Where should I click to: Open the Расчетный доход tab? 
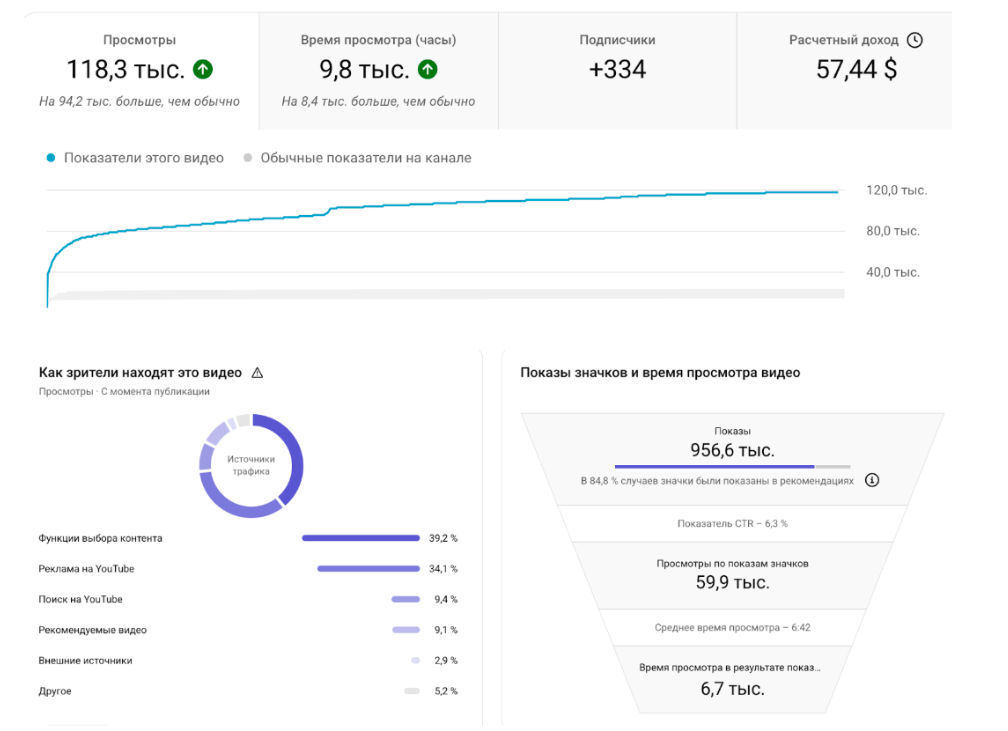point(855,70)
